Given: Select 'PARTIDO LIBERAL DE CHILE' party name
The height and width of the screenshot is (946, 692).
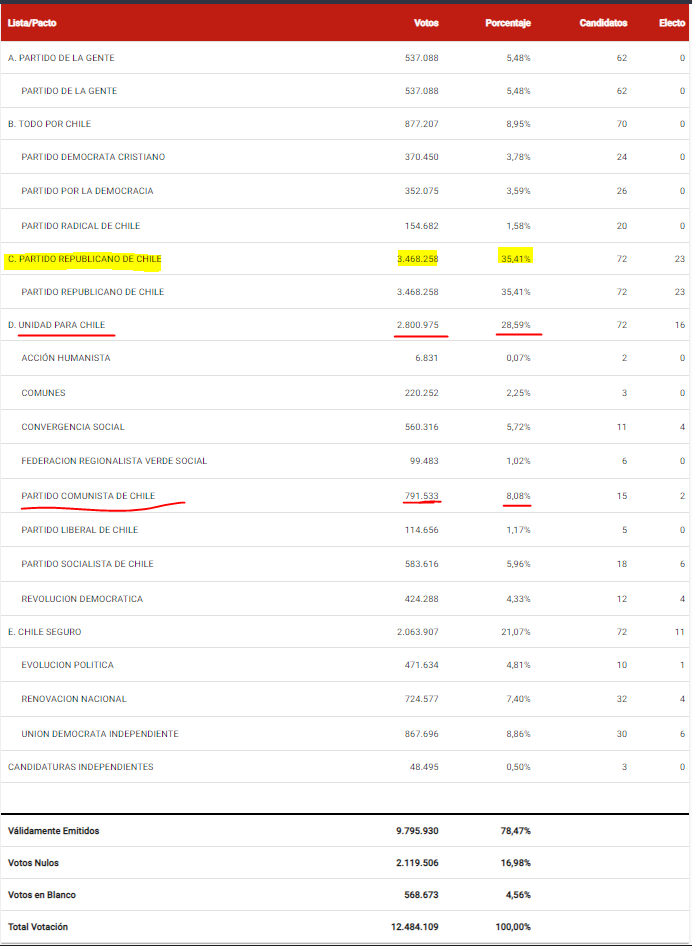Looking at the screenshot, I should pos(80,530).
